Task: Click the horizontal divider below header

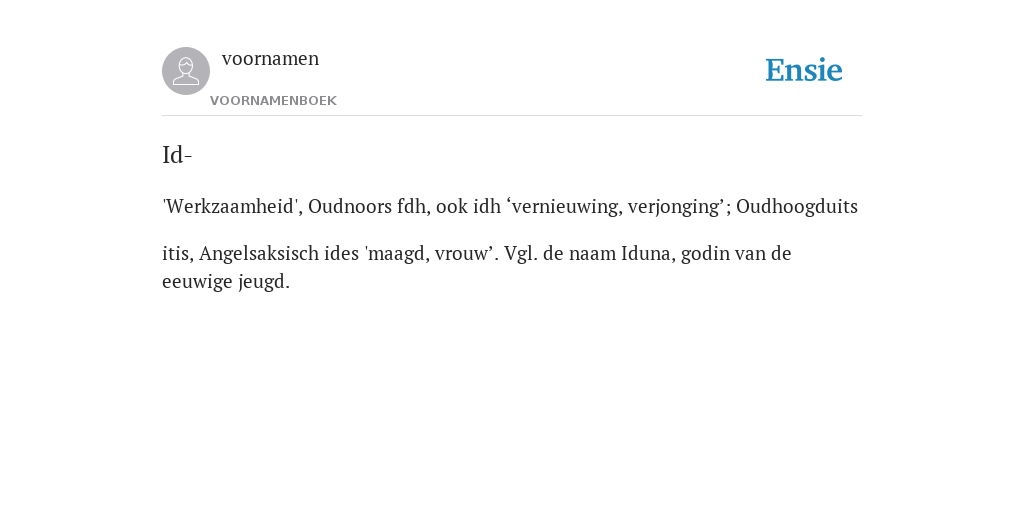Action: click(x=512, y=116)
